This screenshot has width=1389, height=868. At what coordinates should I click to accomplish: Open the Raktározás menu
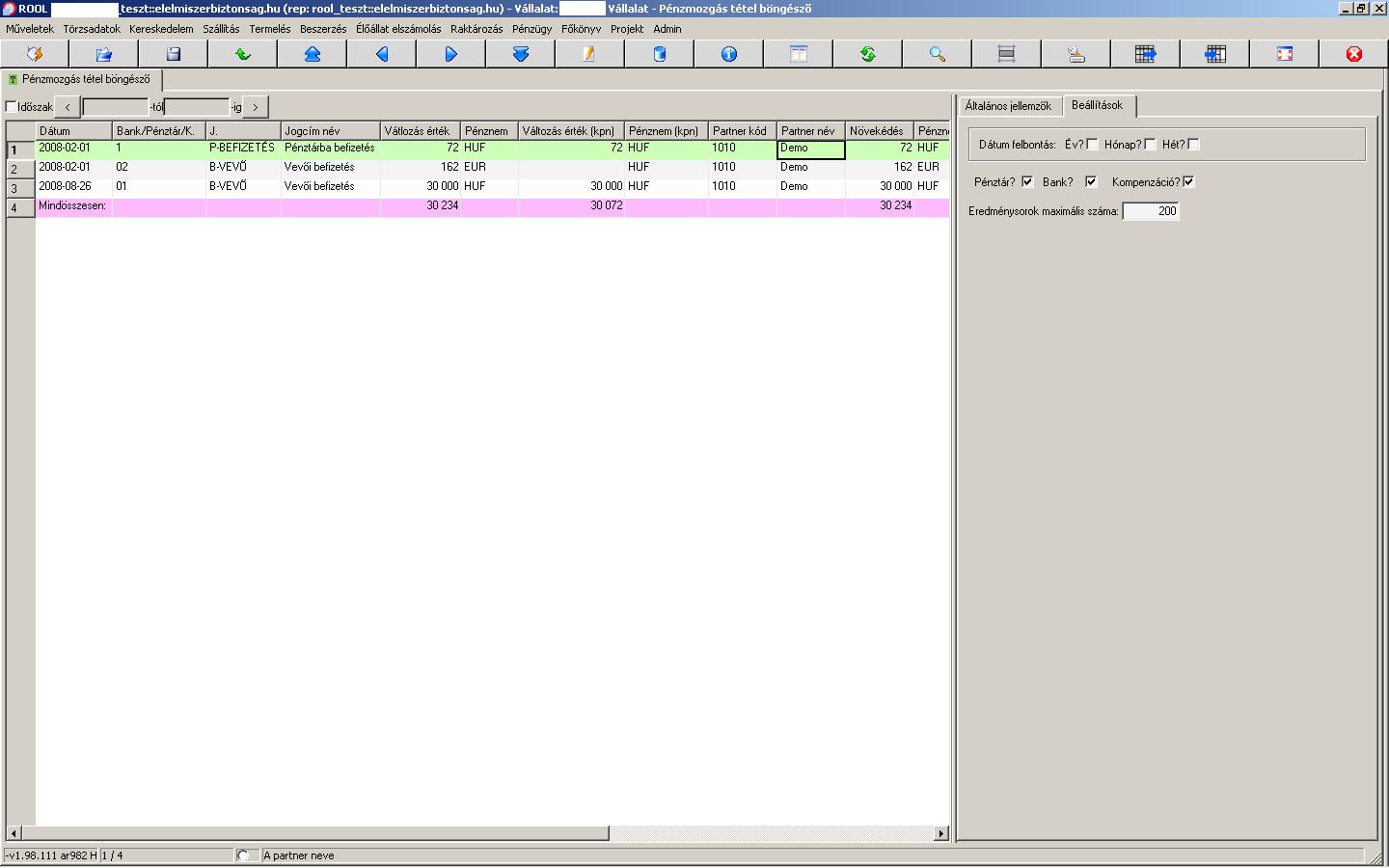click(x=477, y=29)
